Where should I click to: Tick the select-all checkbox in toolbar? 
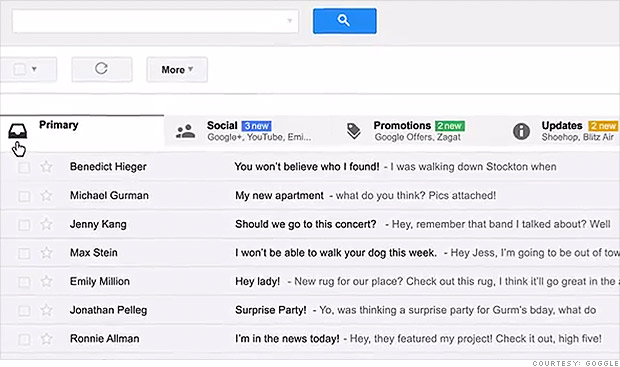[x=20, y=70]
